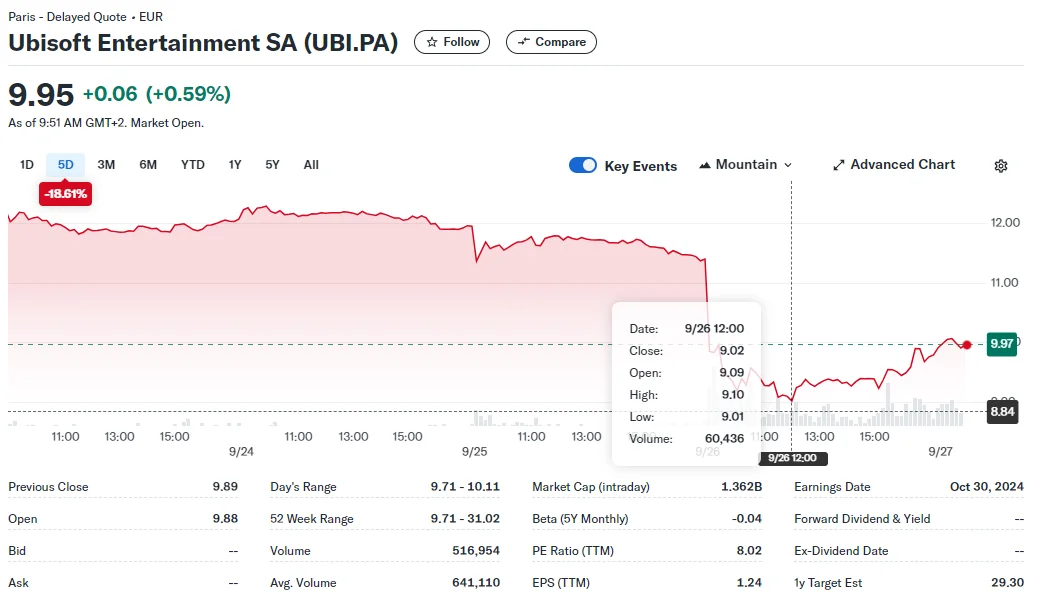Click the Compare arrows icon

point(523,42)
